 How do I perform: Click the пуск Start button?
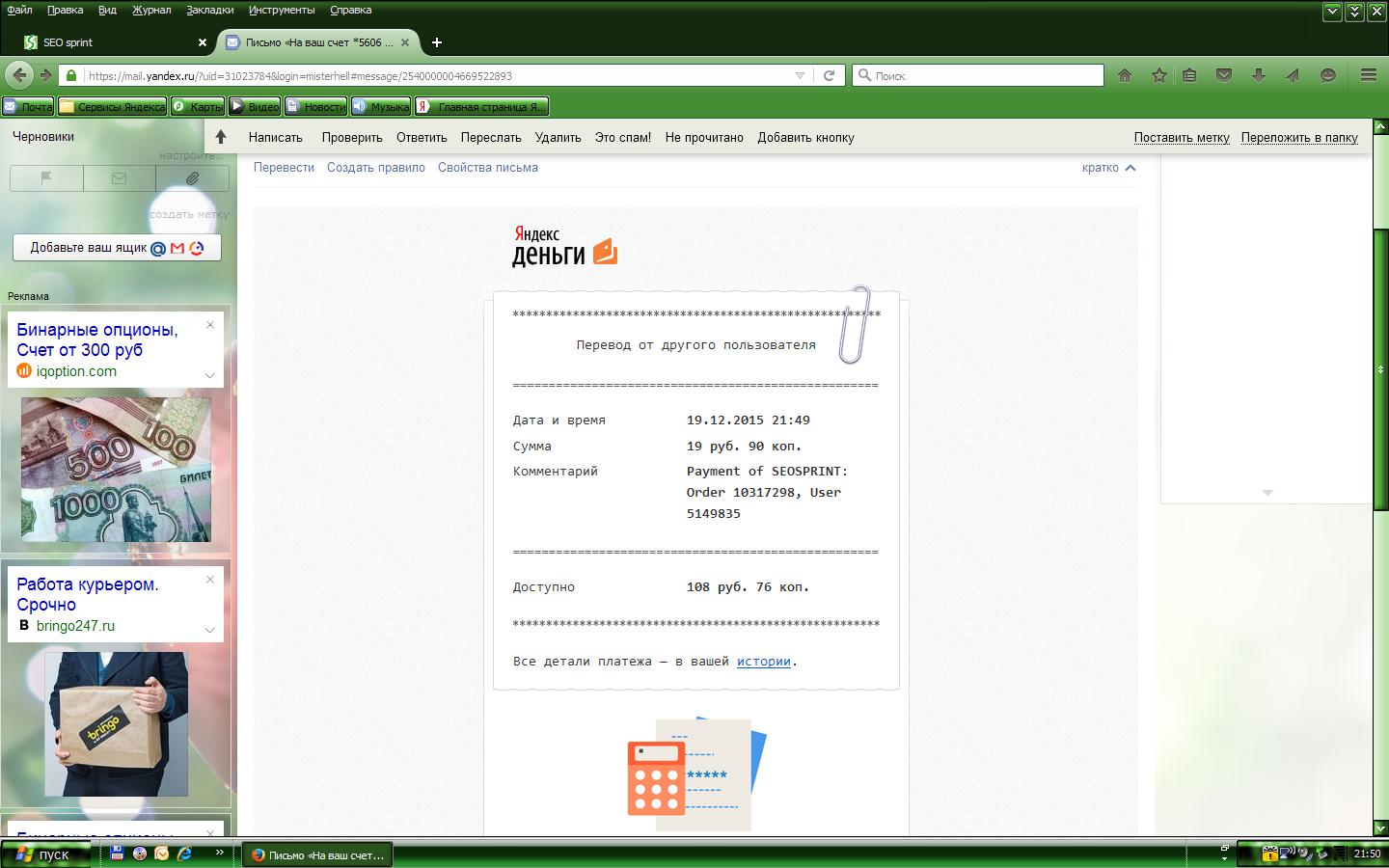coord(45,854)
